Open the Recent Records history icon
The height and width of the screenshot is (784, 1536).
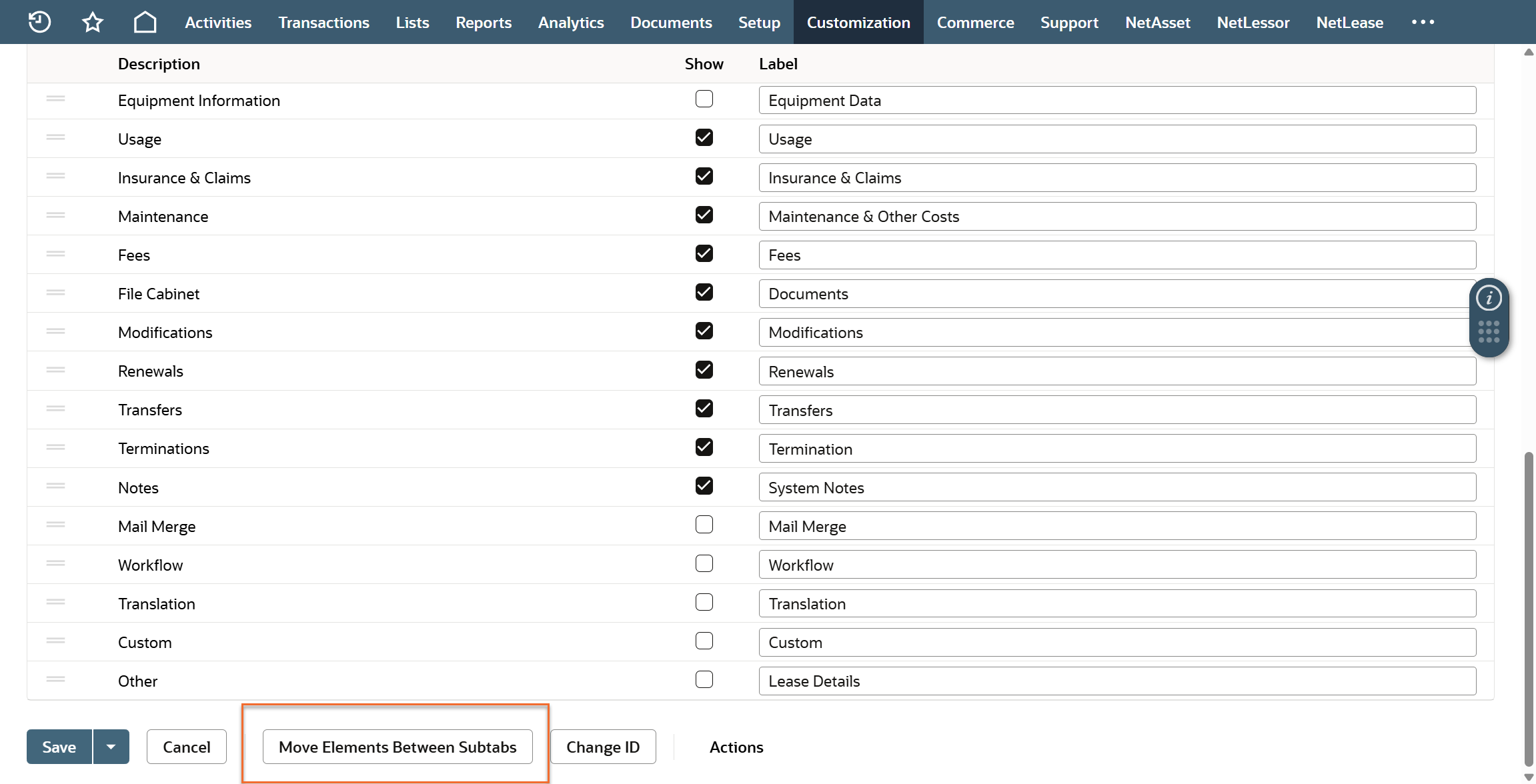point(39,22)
